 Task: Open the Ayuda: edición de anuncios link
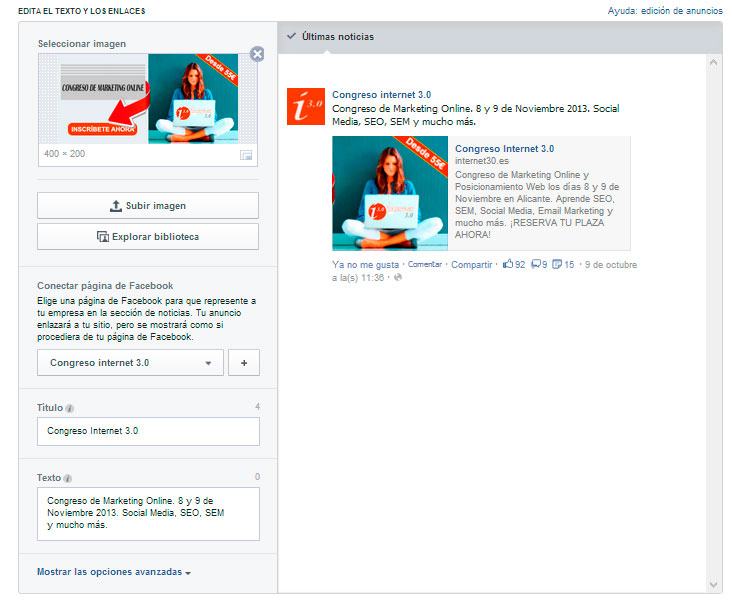[x=665, y=11]
